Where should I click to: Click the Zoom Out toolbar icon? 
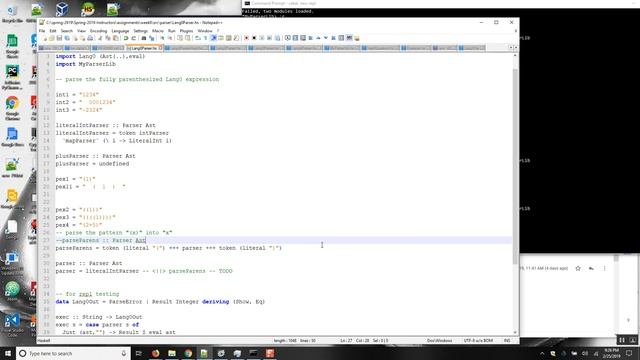[x=170, y=38]
